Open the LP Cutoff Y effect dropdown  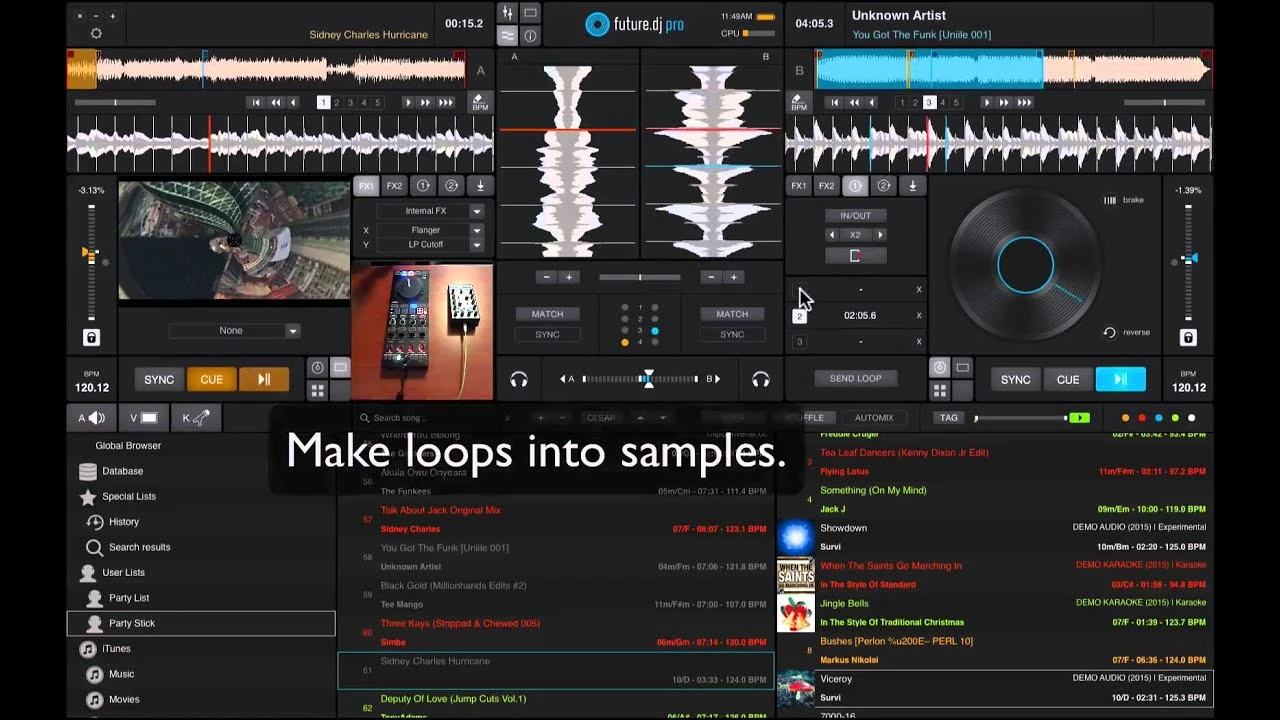pos(430,244)
